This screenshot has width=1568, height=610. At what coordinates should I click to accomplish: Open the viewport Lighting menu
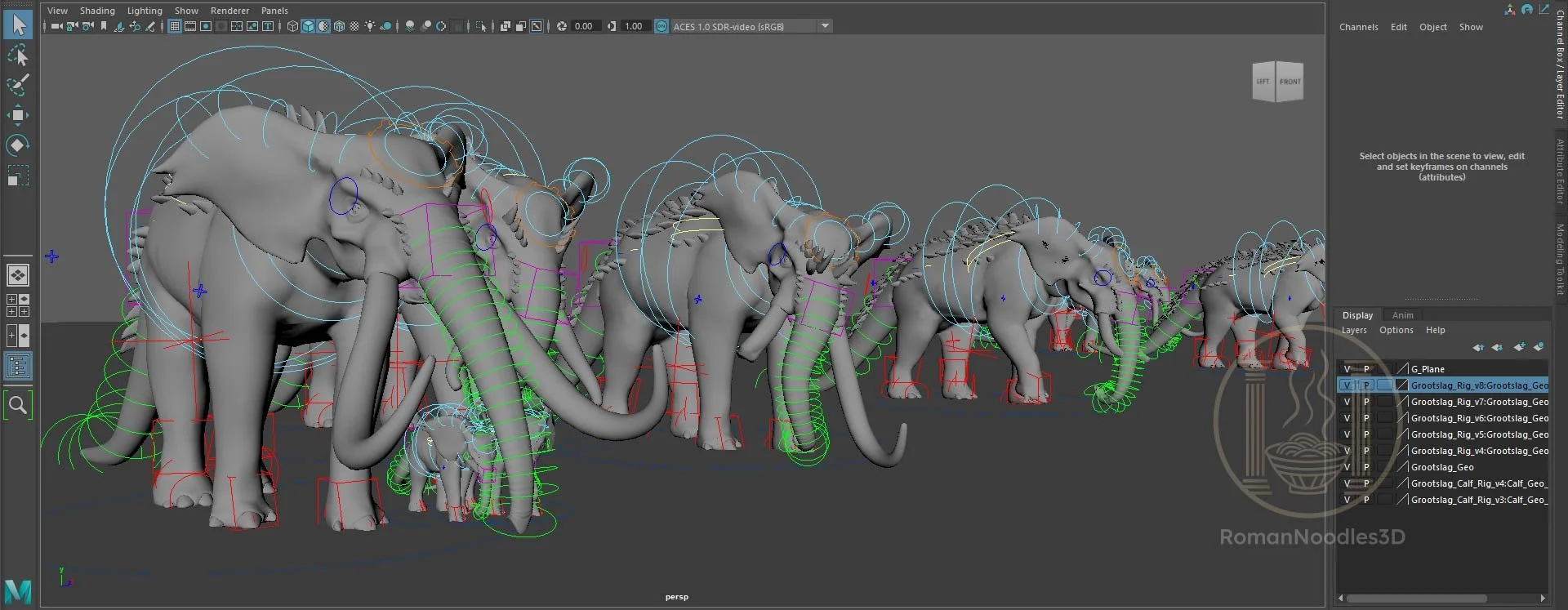pos(145,11)
